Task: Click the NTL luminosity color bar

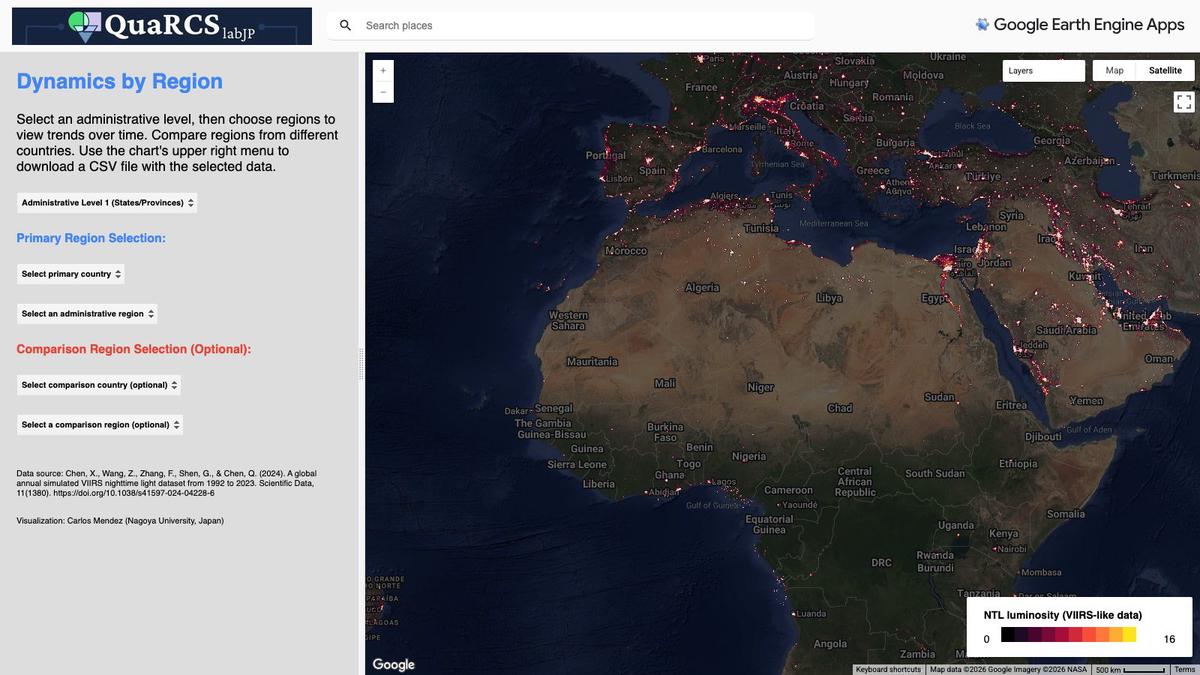Action: [x=1068, y=635]
